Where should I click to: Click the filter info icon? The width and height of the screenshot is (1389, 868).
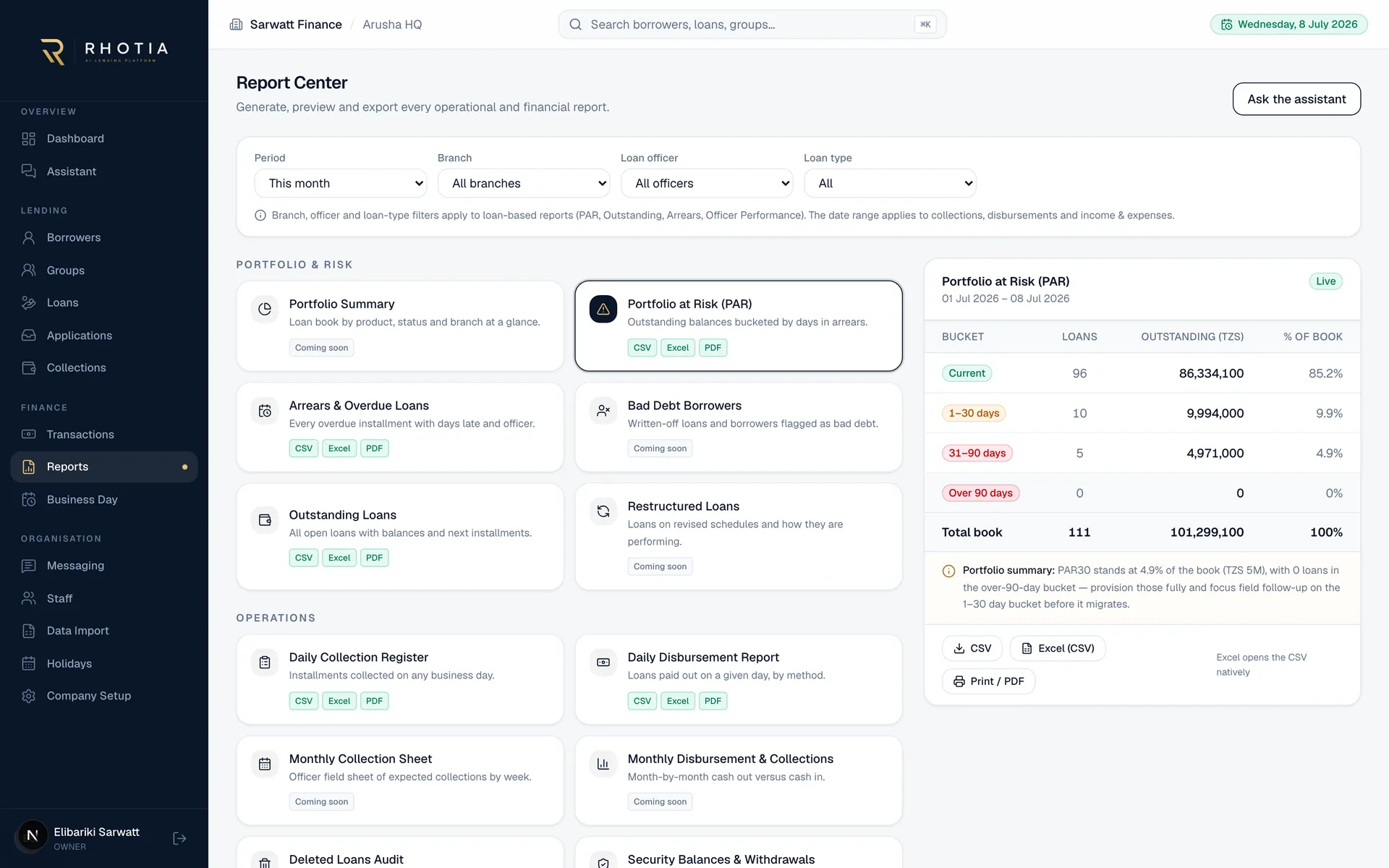260,216
